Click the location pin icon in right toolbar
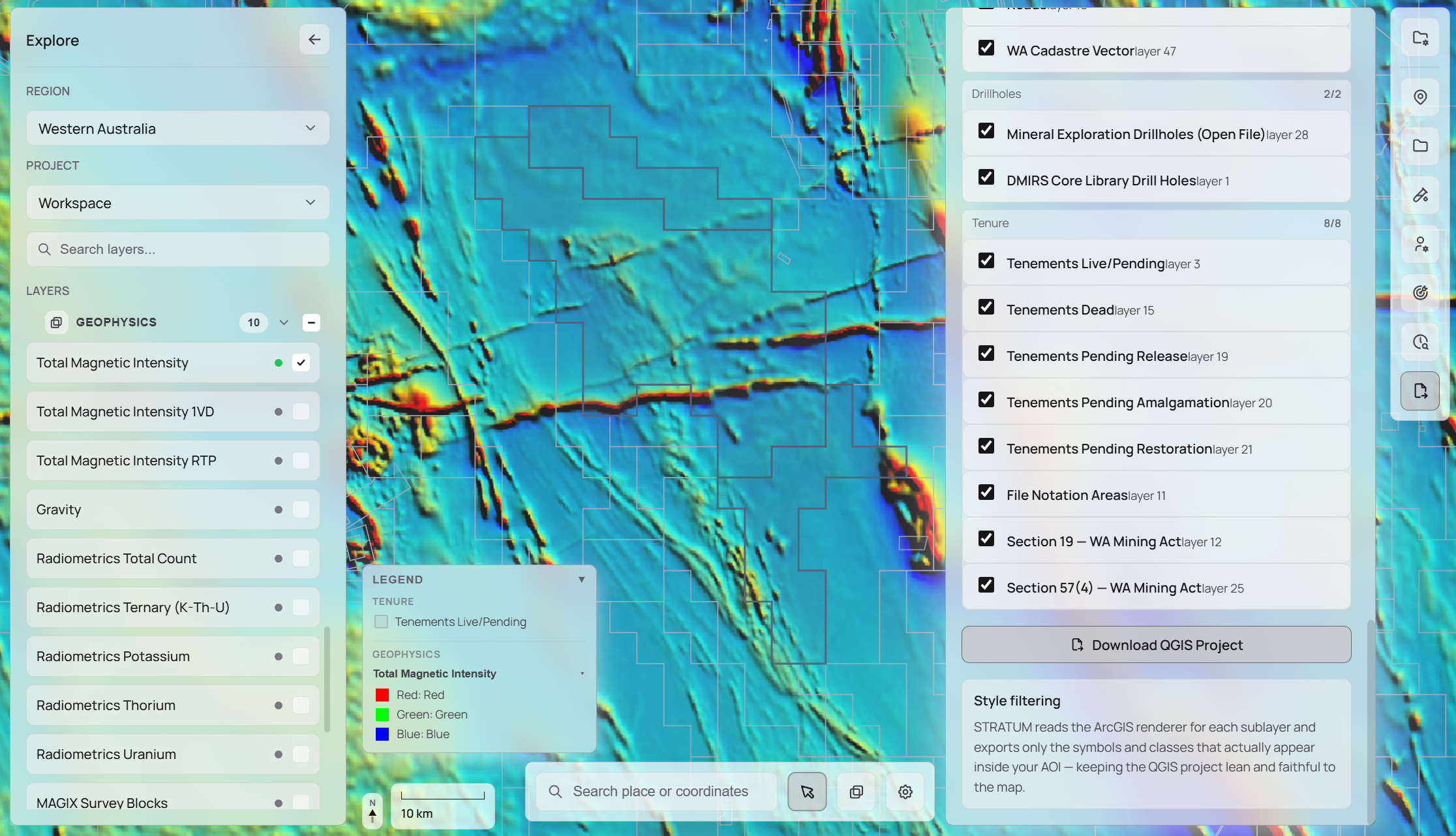The height and width of the screenshot is (836, 1456). pos(1420,97)
